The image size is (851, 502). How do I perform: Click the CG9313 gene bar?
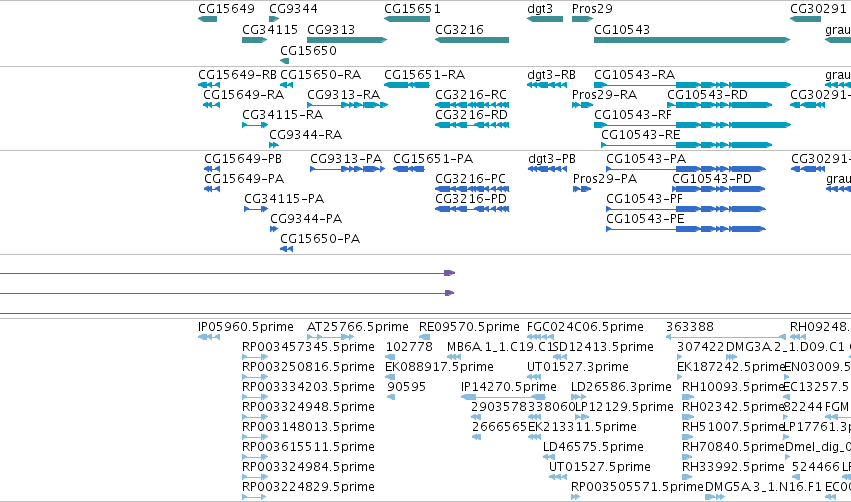[x=347, y=40]
